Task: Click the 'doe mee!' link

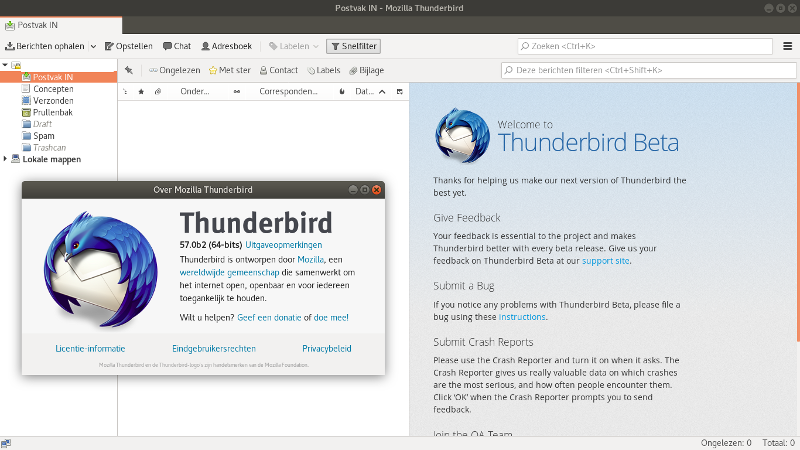Action: 331,317
